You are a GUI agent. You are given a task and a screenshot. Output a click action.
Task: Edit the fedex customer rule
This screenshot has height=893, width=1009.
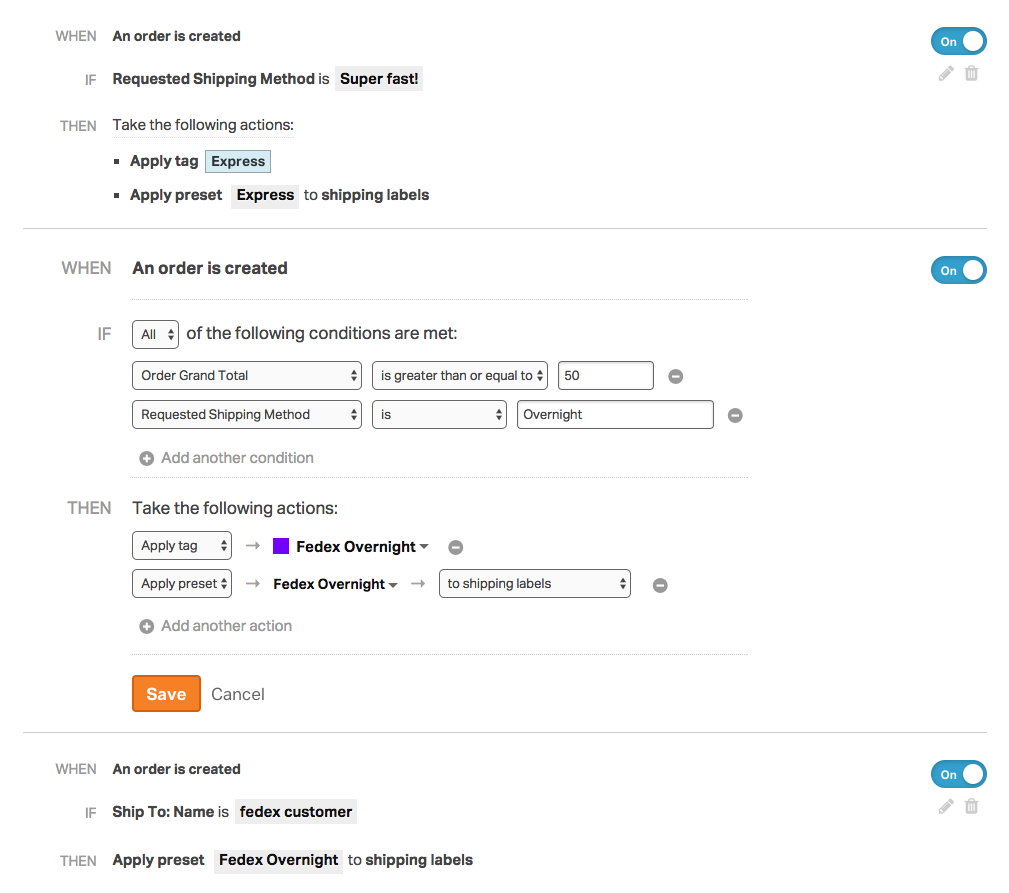click(945, 806)
